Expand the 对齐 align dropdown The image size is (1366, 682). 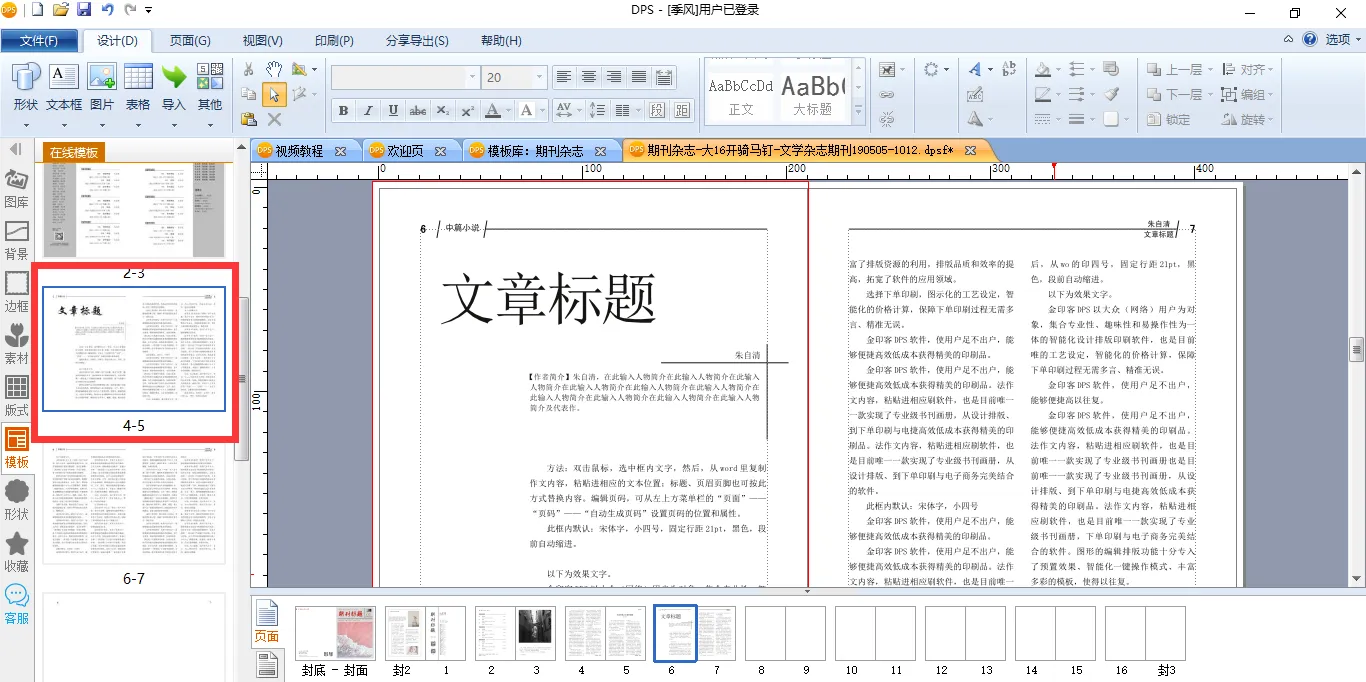[x=1258, y=70]
